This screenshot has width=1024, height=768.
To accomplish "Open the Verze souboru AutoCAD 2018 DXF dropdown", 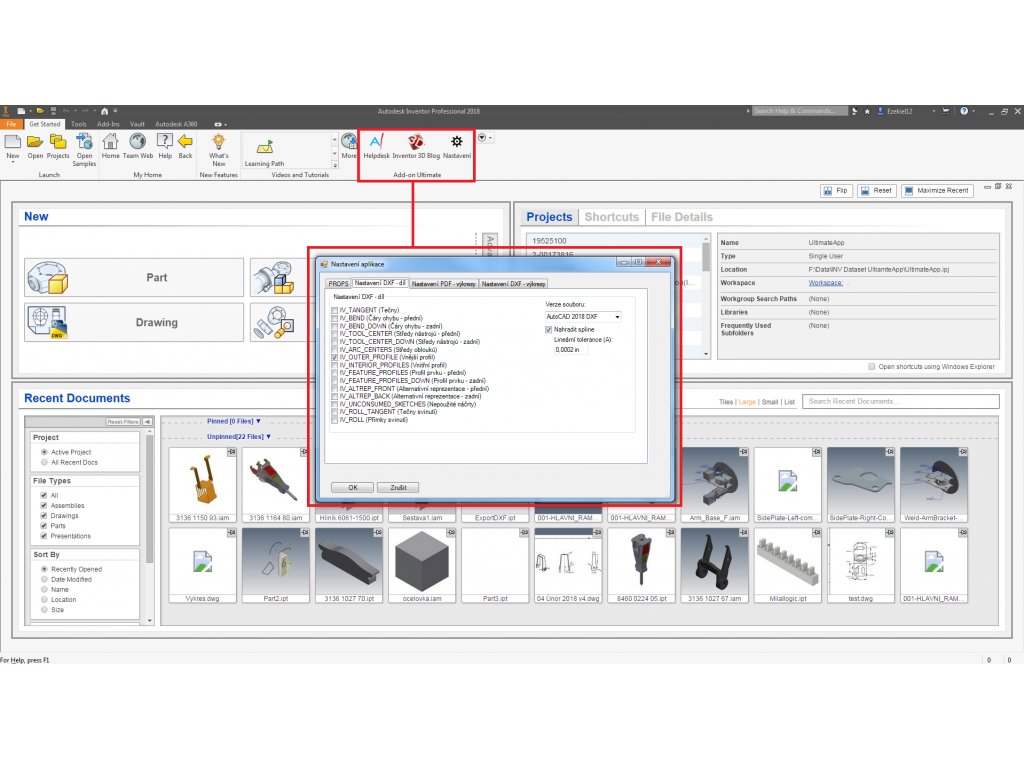I will [x=583, y=317].
